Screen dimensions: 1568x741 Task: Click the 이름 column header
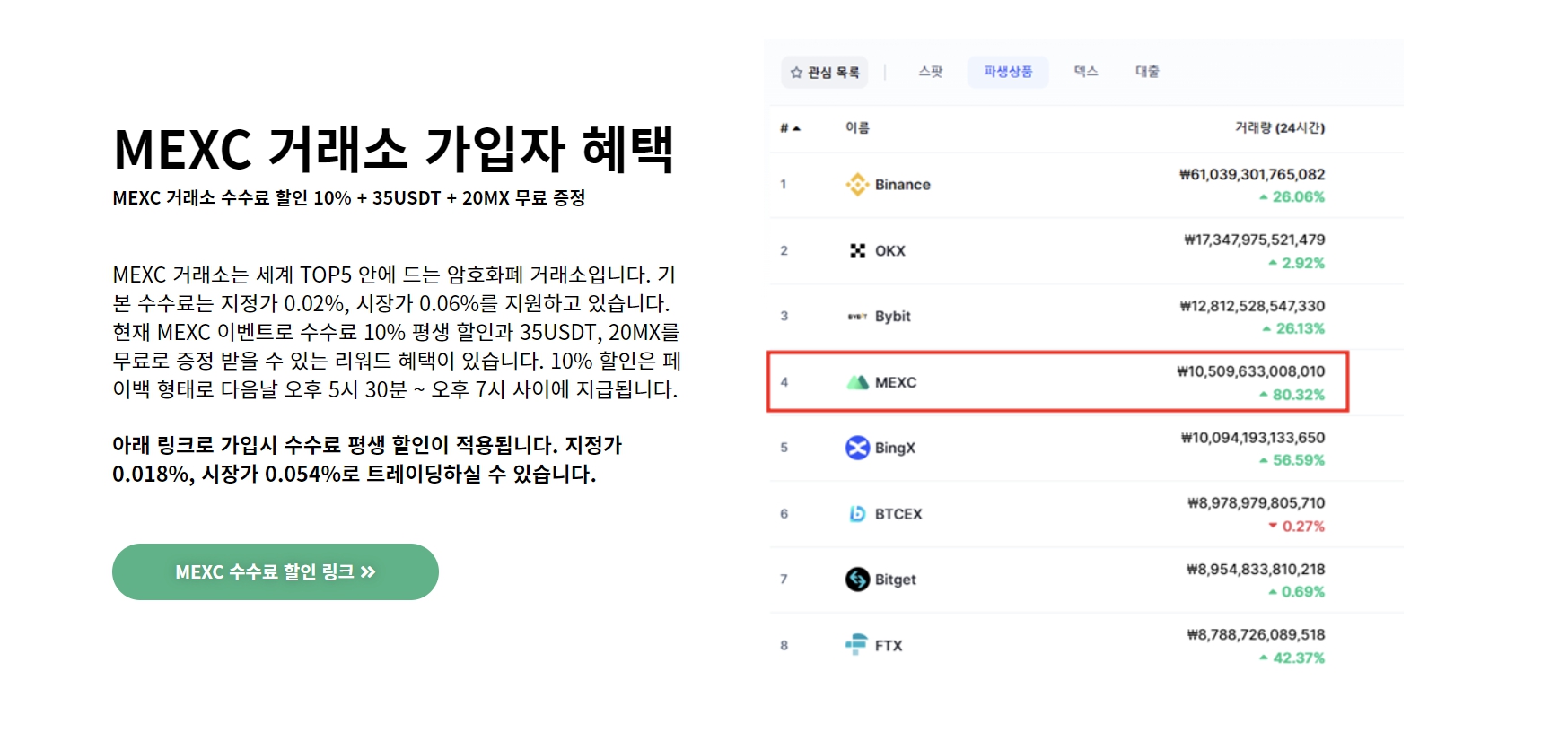point(857,127)
